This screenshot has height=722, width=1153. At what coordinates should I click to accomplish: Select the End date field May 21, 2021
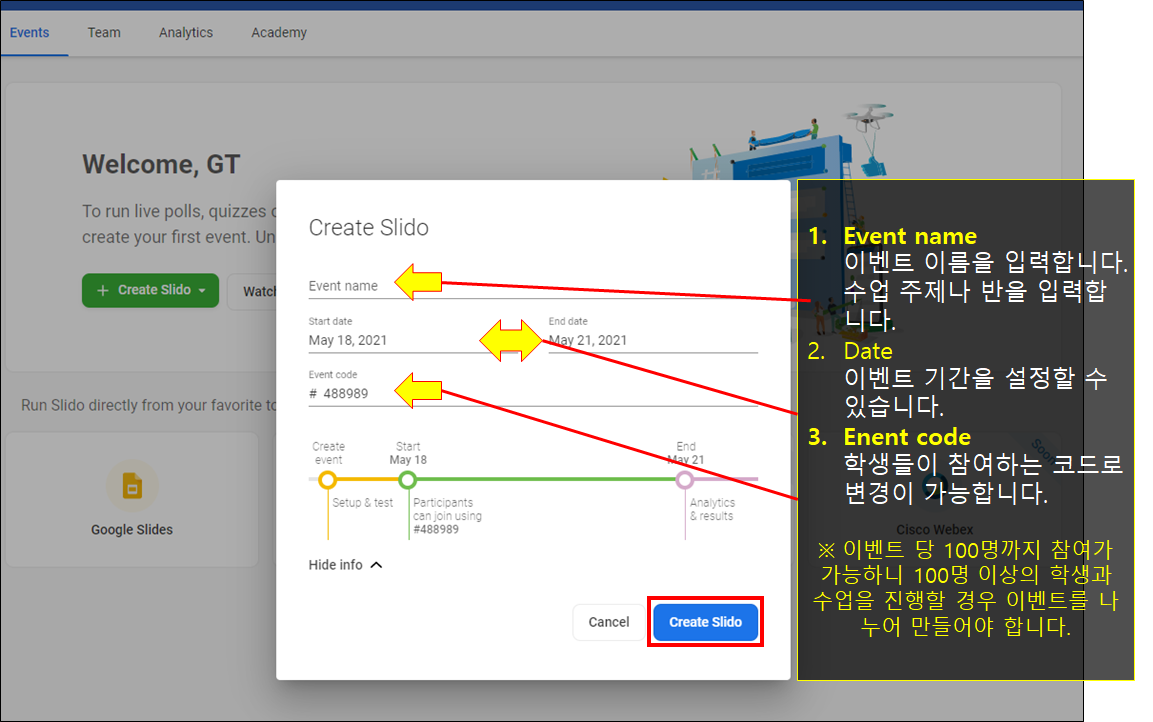653,340
